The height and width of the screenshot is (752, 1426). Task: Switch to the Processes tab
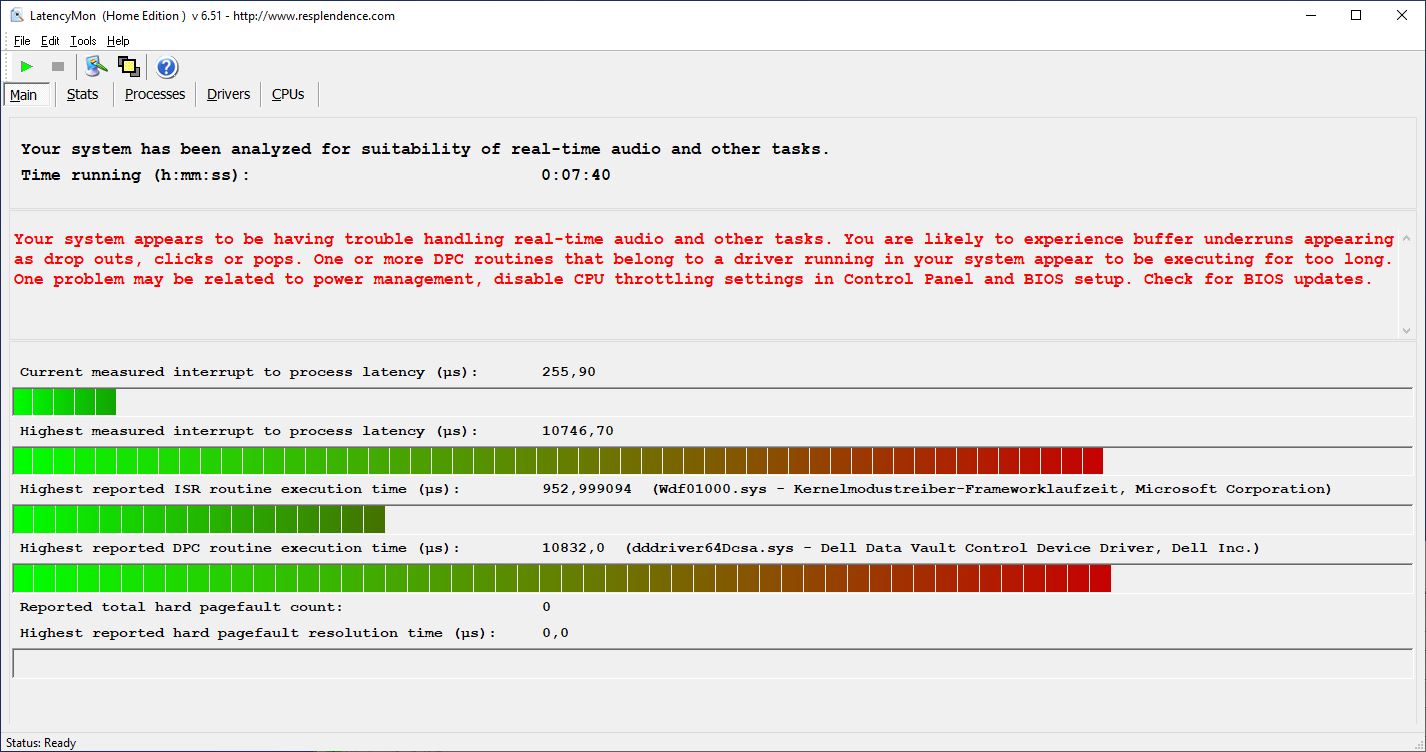155,94
